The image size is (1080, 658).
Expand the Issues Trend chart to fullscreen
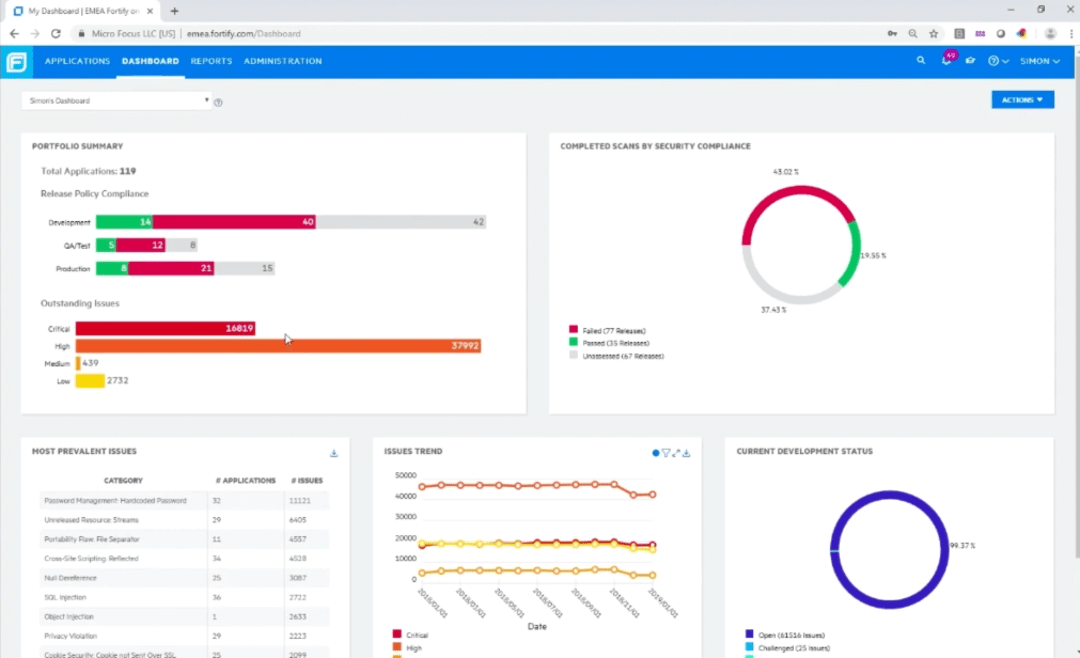(675, 453)
